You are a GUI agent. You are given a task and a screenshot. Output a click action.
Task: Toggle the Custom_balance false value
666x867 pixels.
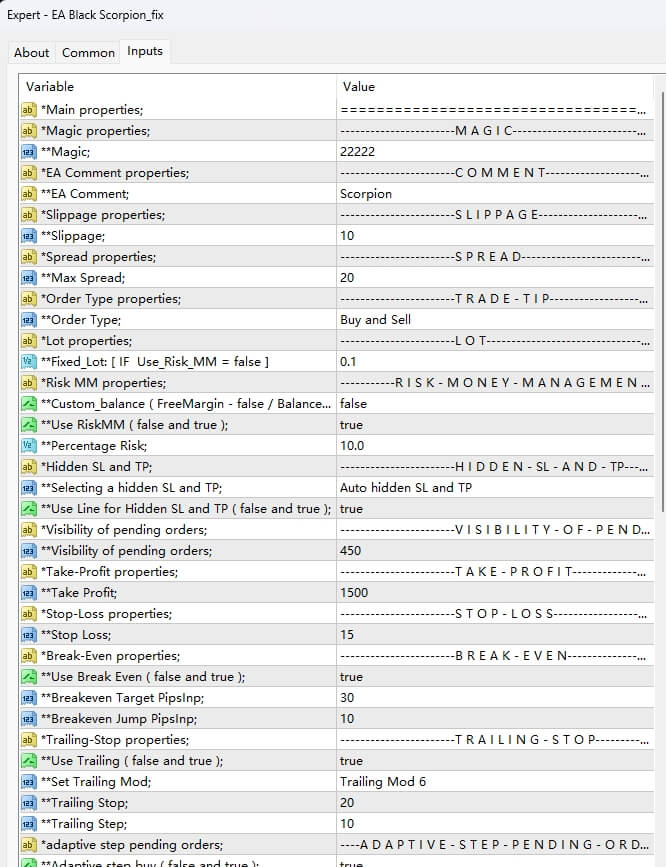(354, 404)
